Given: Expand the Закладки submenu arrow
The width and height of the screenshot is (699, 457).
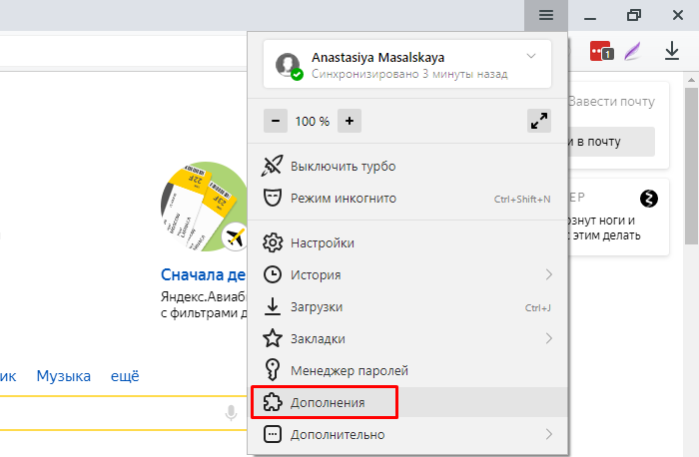Looking at the screenshot, I should pyautogui.click(x=548, y=338).
